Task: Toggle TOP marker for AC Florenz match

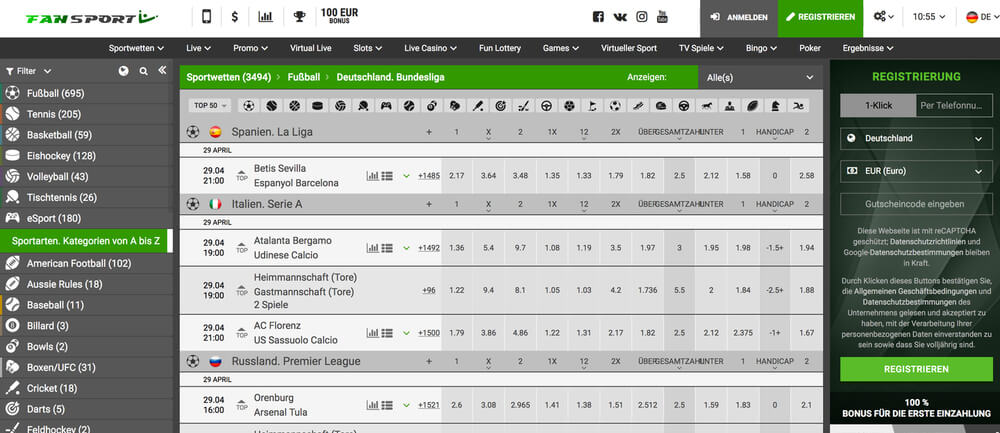Action: click(x=241, y=332)
